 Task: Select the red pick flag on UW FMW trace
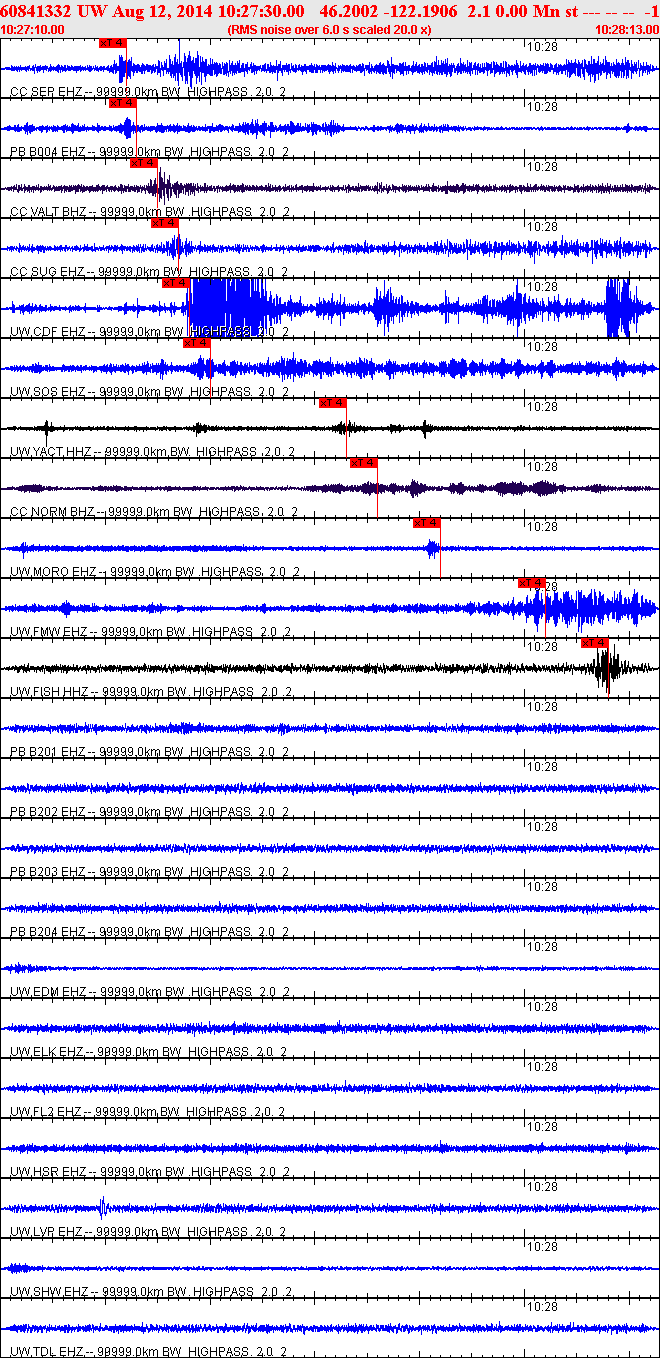[531, 583]
